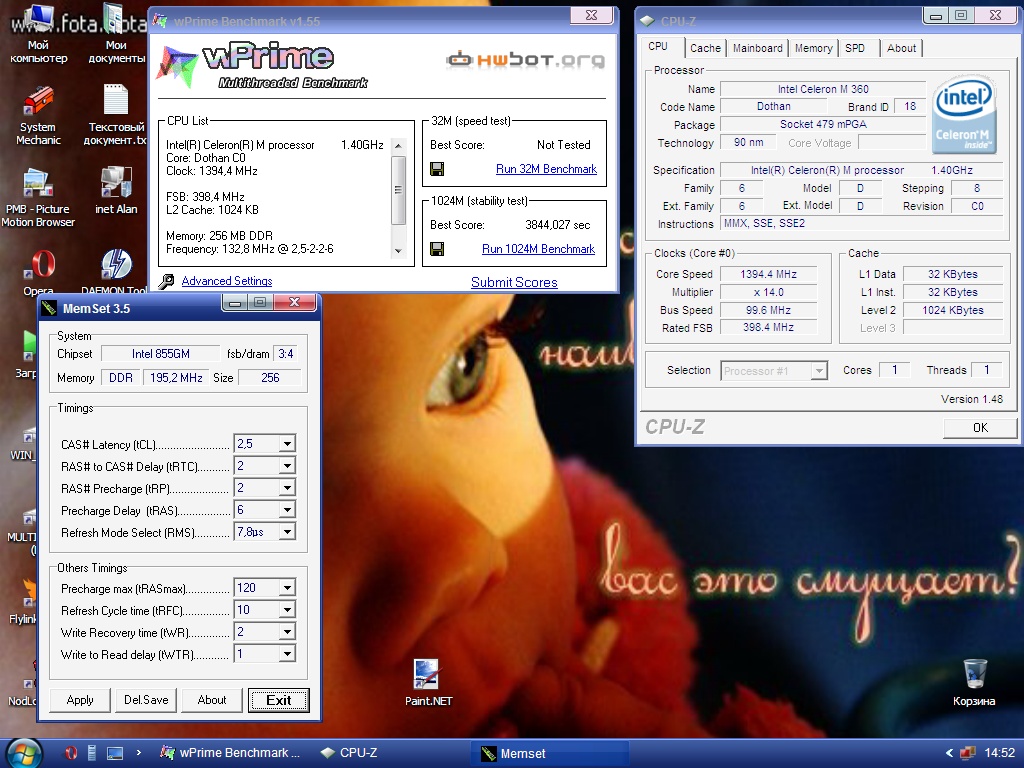Click the Windows Start button
1024x768 pixels.
coord(24,753)
